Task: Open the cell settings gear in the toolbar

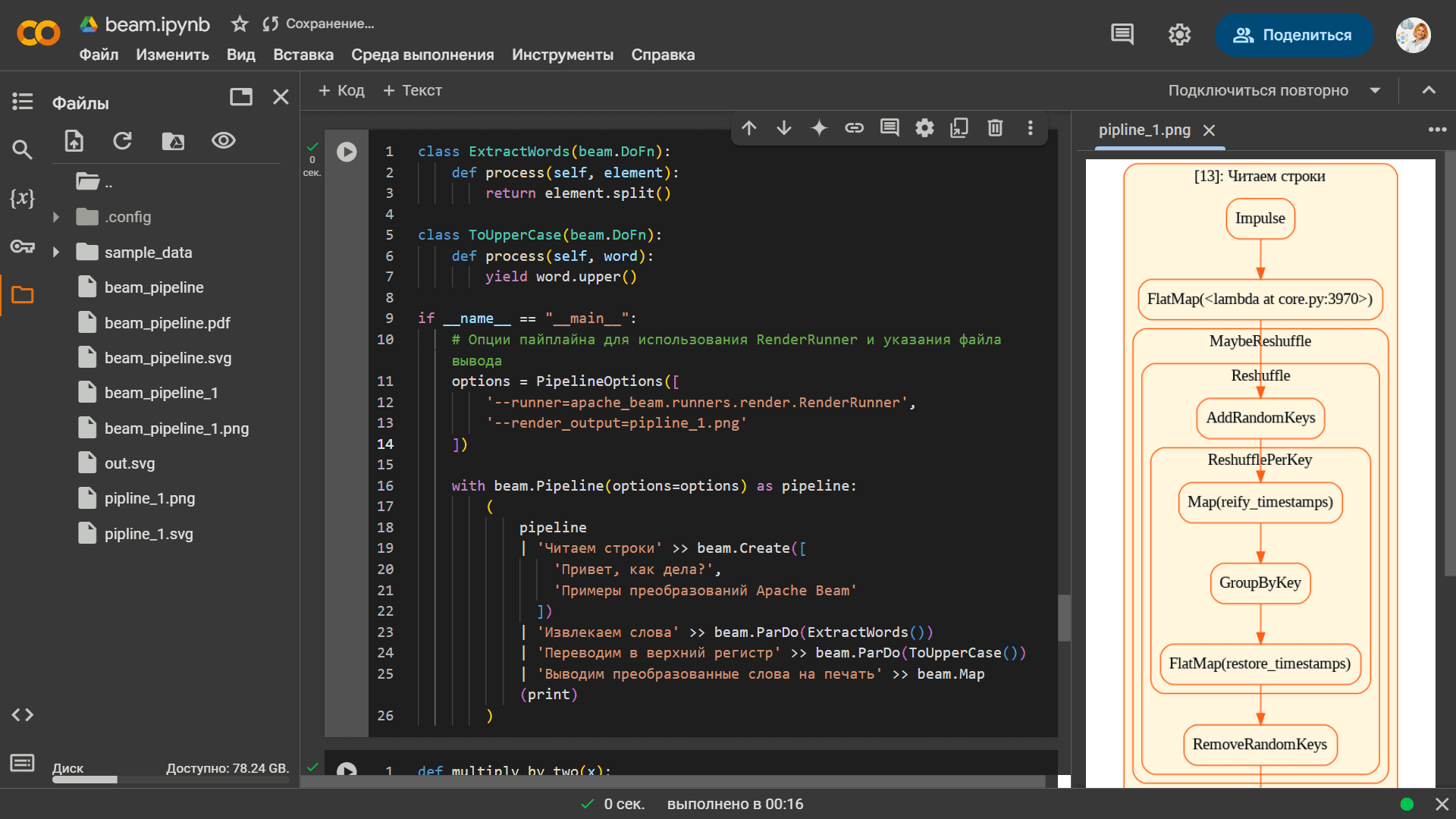Action: point(924,128)
